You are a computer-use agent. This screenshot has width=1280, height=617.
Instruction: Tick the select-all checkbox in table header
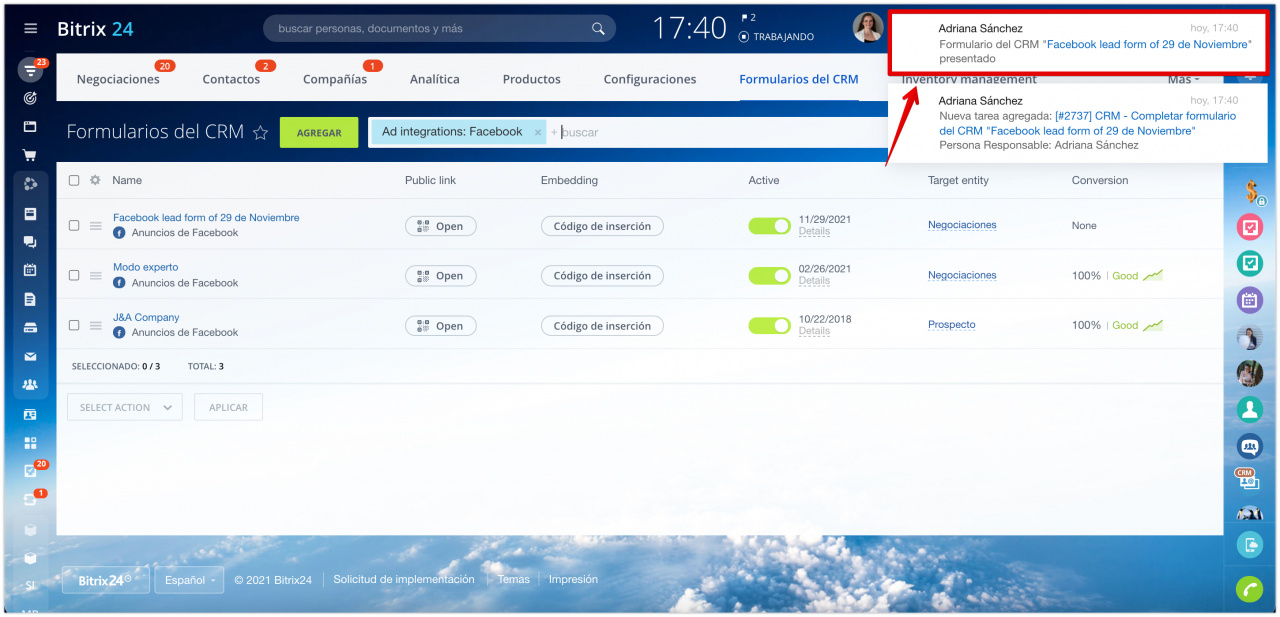74,181
